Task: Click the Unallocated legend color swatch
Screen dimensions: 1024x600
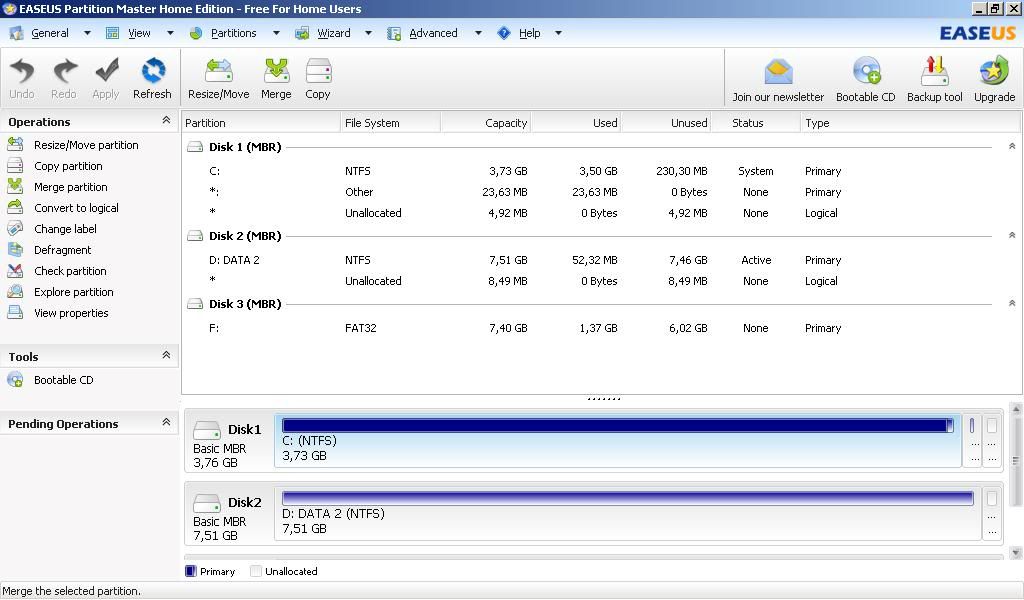Action: [256, 571]
